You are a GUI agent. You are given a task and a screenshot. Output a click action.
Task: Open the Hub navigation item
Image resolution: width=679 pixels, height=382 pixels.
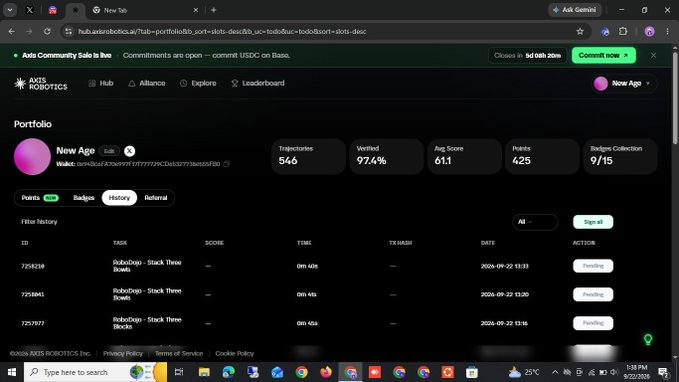[x=101, y=83]
